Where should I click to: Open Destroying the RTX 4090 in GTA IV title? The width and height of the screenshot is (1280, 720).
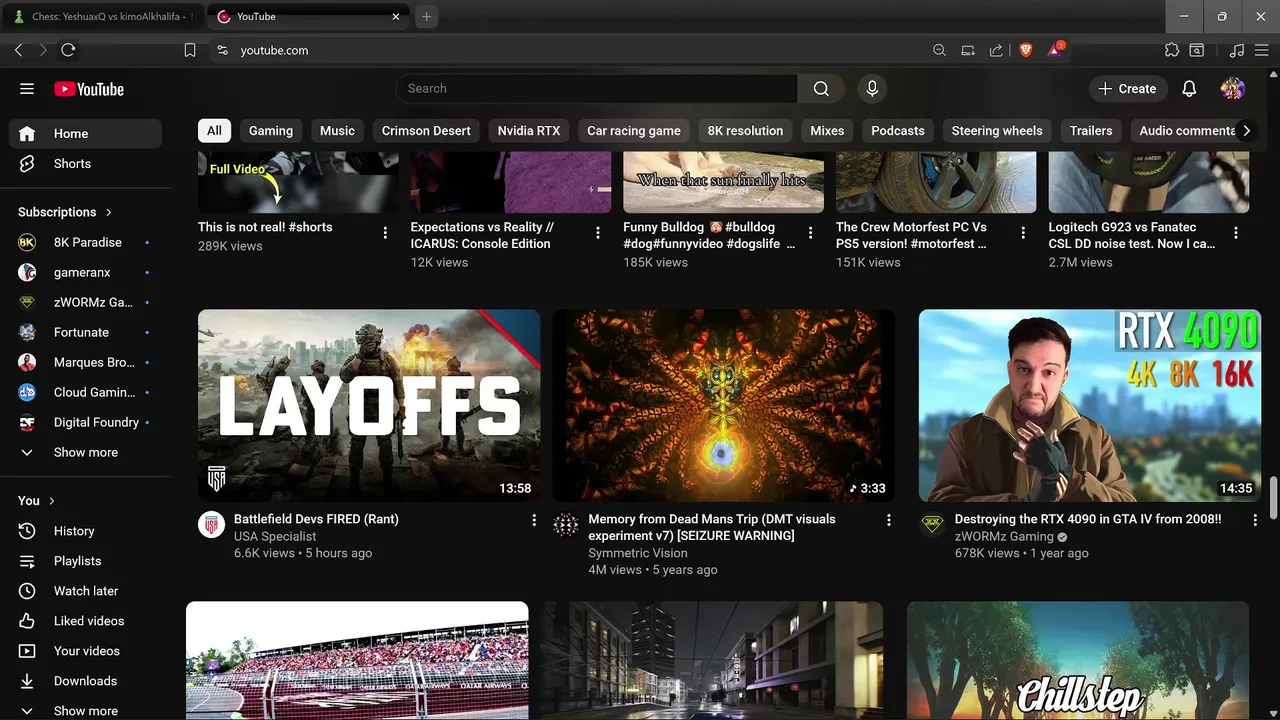click(1088, 519)
